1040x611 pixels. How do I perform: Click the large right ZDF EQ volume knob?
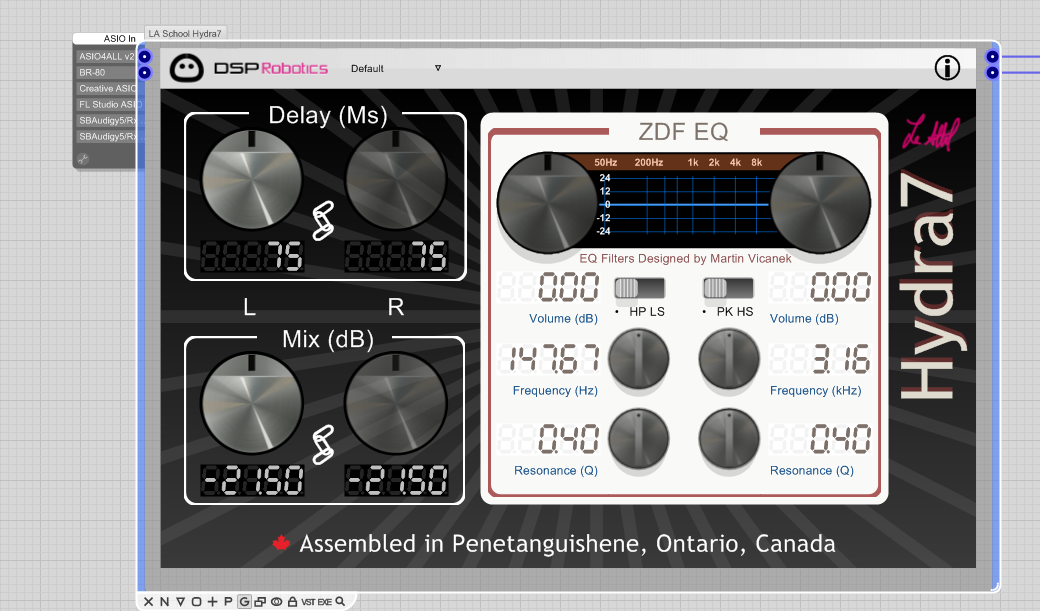(x=820, y=203)
